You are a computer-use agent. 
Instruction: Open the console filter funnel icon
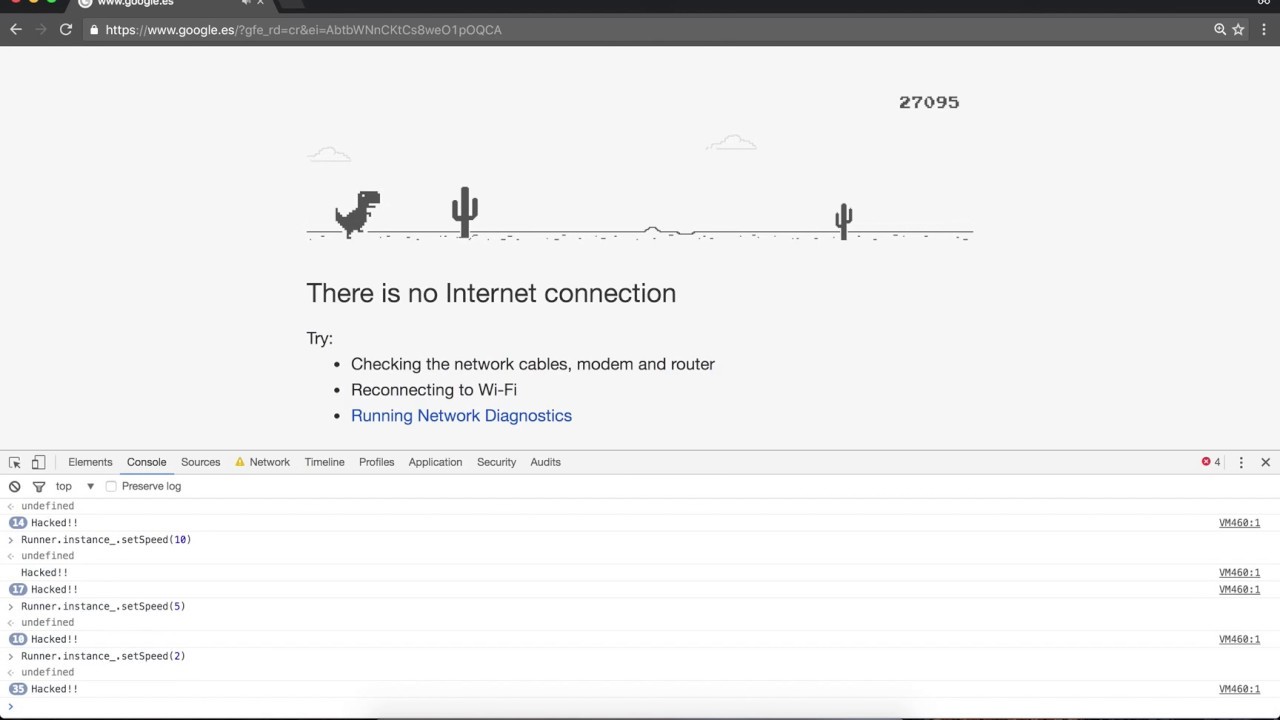click(39, 486)
